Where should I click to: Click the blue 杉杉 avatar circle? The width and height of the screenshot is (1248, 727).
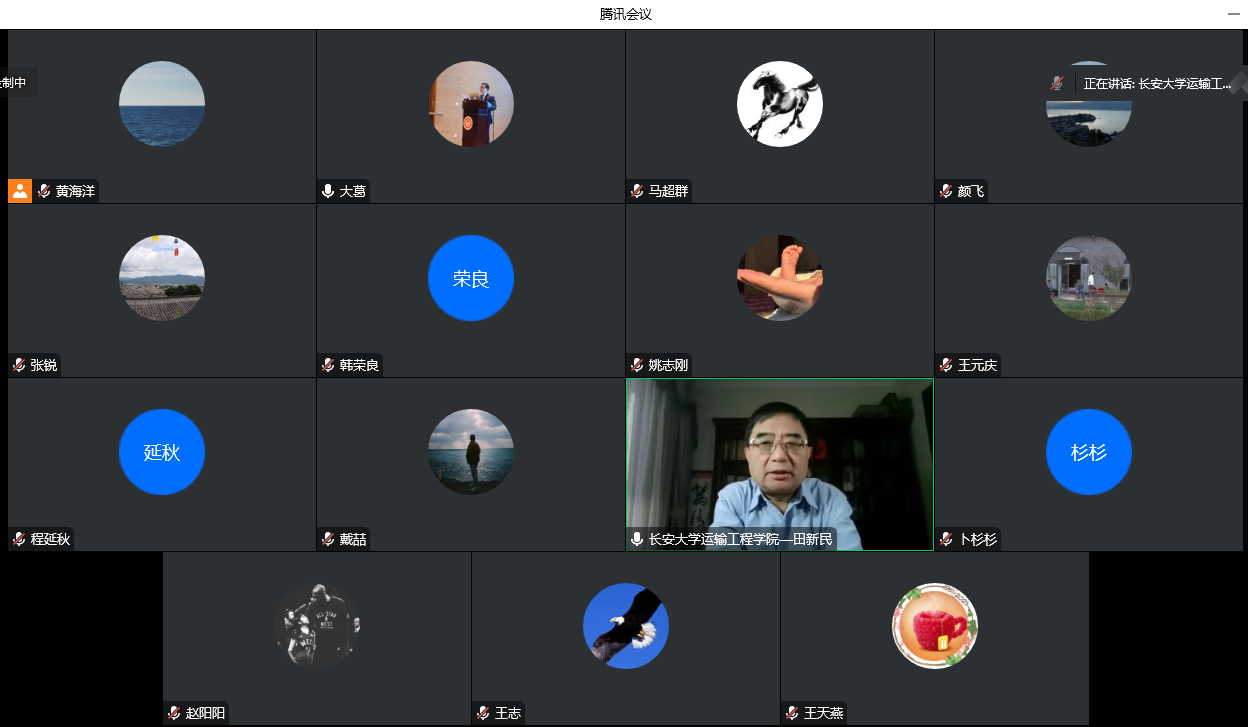pos(1088,452)
